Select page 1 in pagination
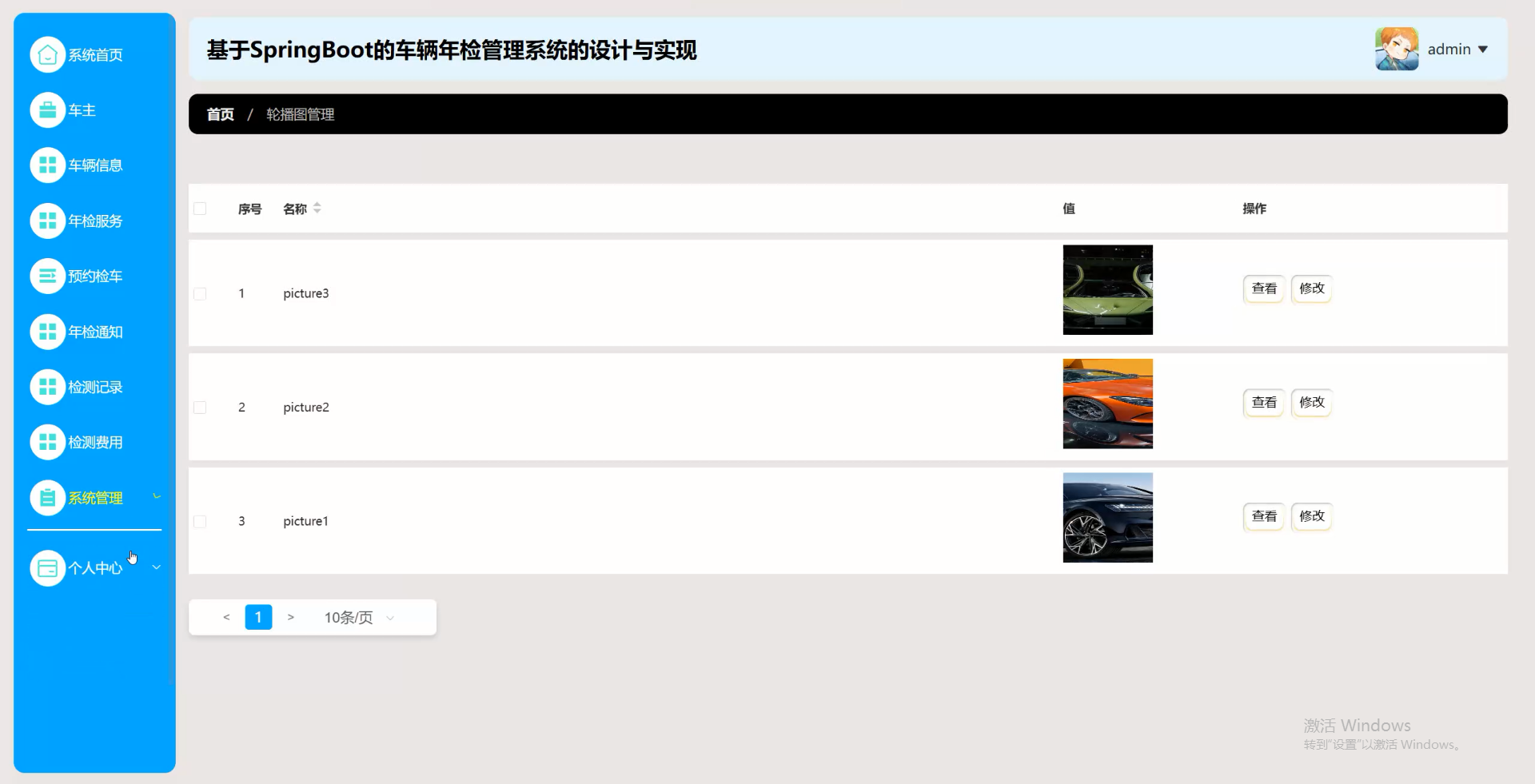Viewport: 1535px width, 784px height. (x=258, y=617)
